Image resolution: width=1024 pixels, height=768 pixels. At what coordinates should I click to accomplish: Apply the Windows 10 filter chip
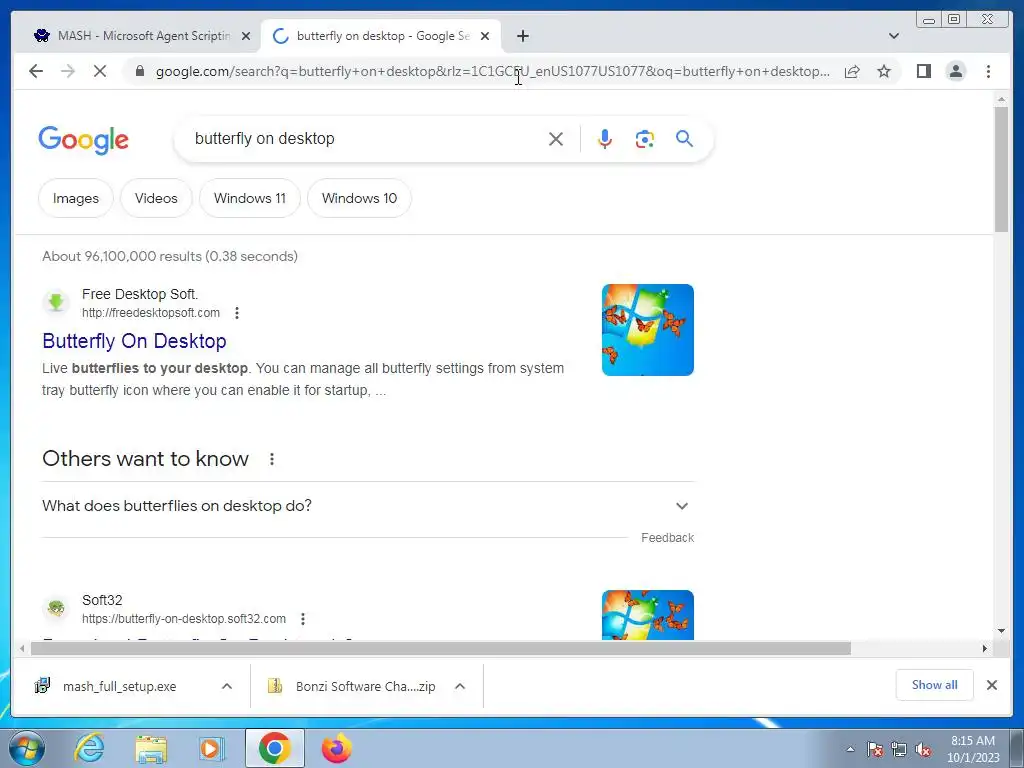point(359,199)
